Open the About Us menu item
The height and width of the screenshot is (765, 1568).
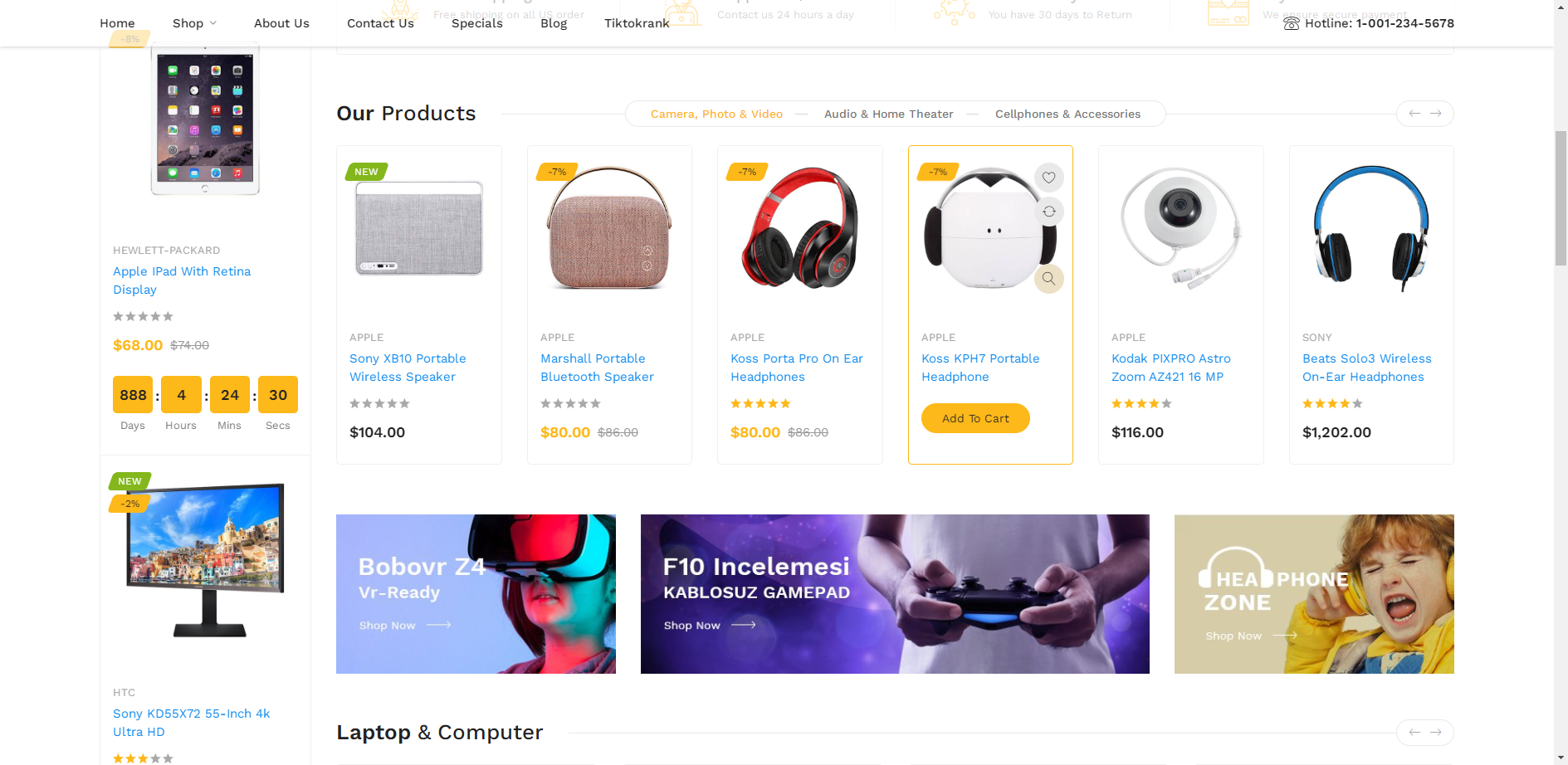coord(281,23)
